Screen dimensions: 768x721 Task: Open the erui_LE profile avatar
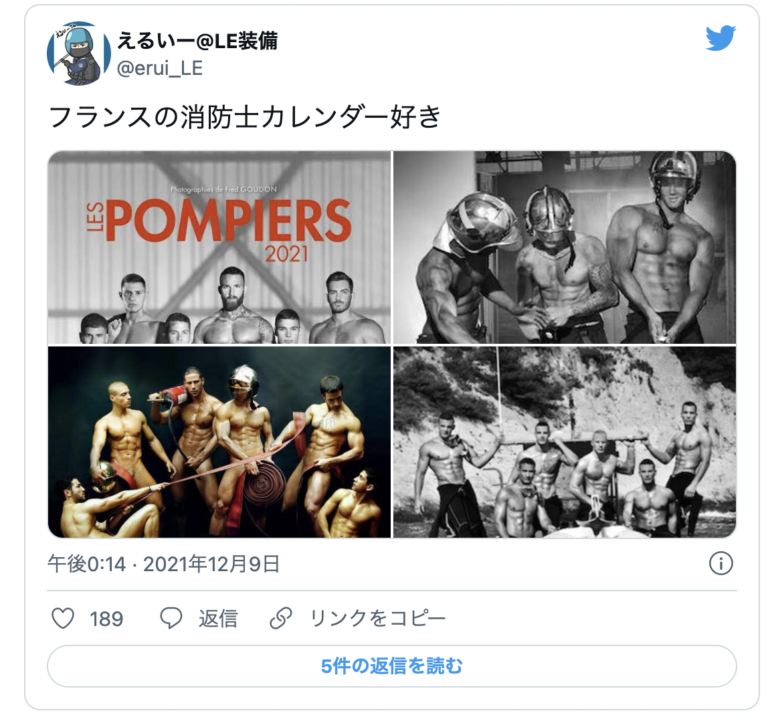78,53
